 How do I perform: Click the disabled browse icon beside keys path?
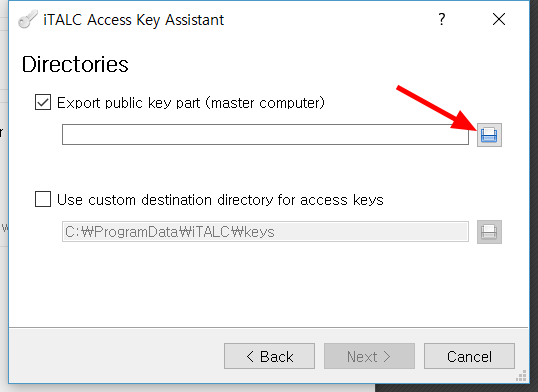point(489,232)
